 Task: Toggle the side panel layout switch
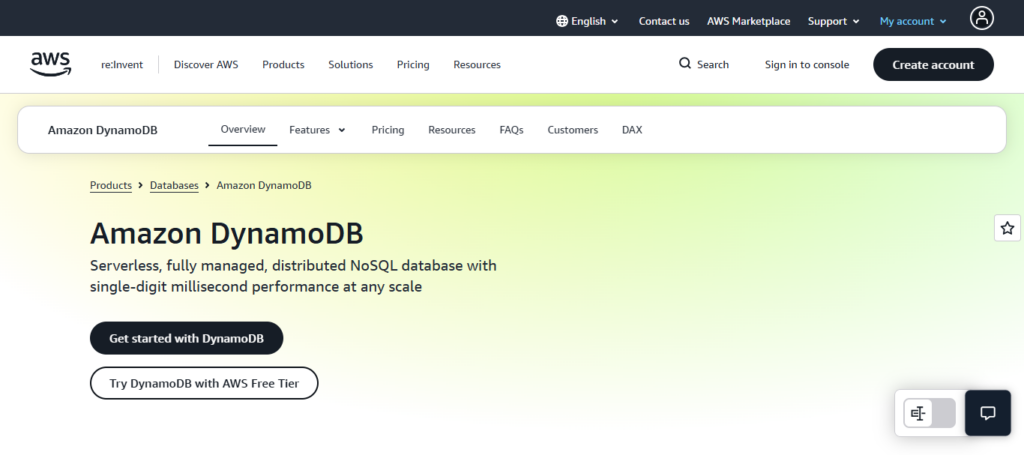click(929, 413)
